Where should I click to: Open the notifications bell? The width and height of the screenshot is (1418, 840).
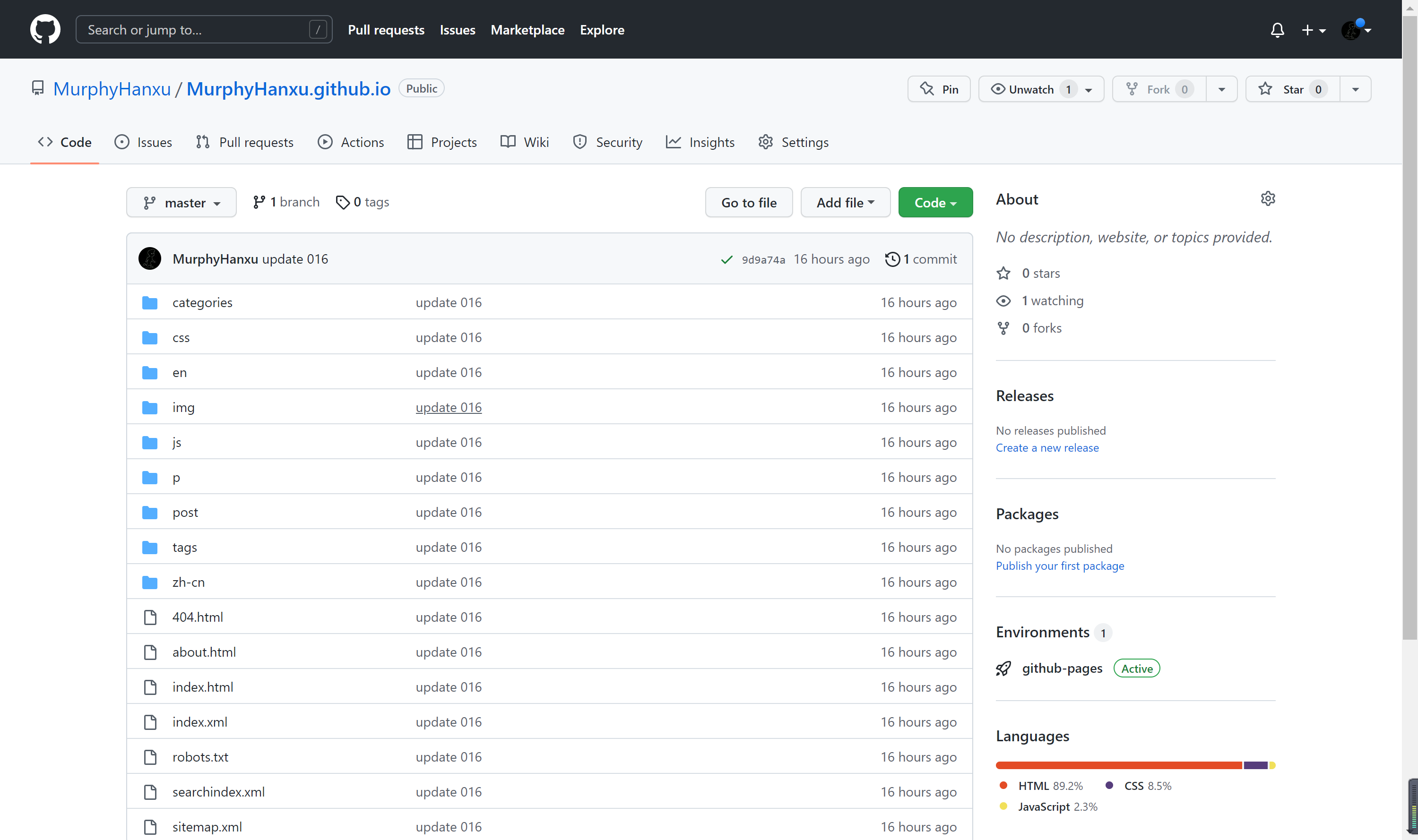point(1277,30)
